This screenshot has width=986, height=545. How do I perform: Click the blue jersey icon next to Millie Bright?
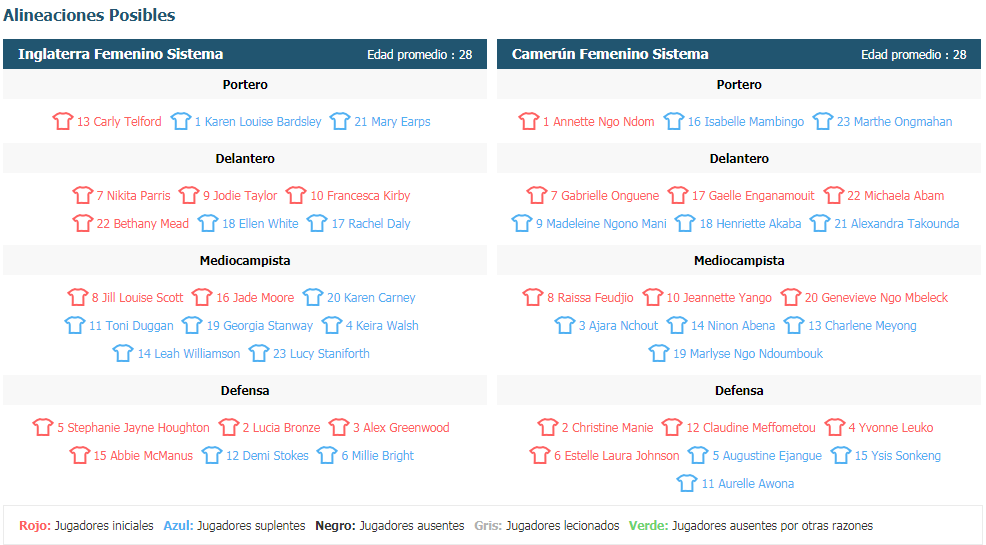[x=327, y=456]
